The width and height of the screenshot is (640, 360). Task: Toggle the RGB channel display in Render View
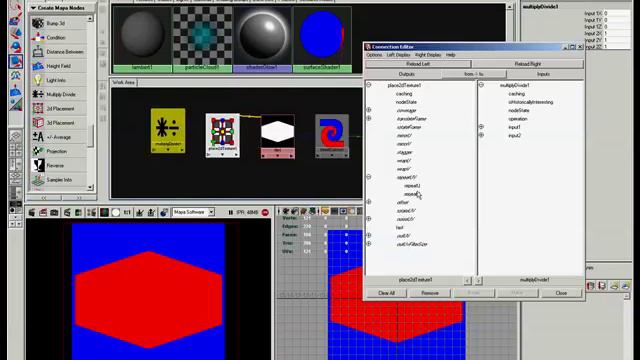104,212
